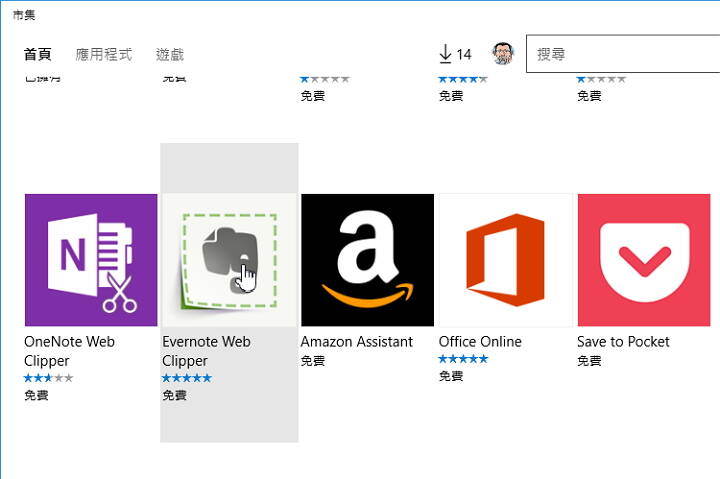
Task: Click 免費 under OneNote Web Clipper
Action: (x=36, y=395)
